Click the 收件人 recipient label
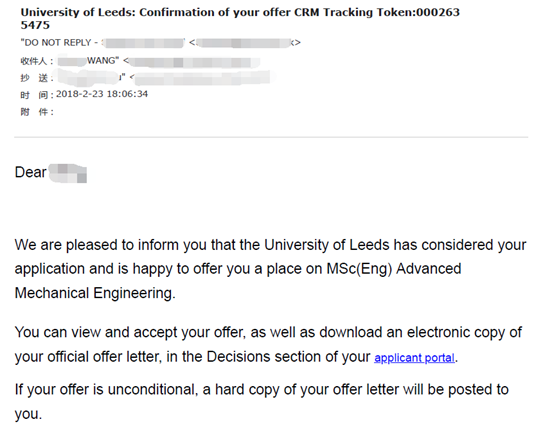 [37, 61]
